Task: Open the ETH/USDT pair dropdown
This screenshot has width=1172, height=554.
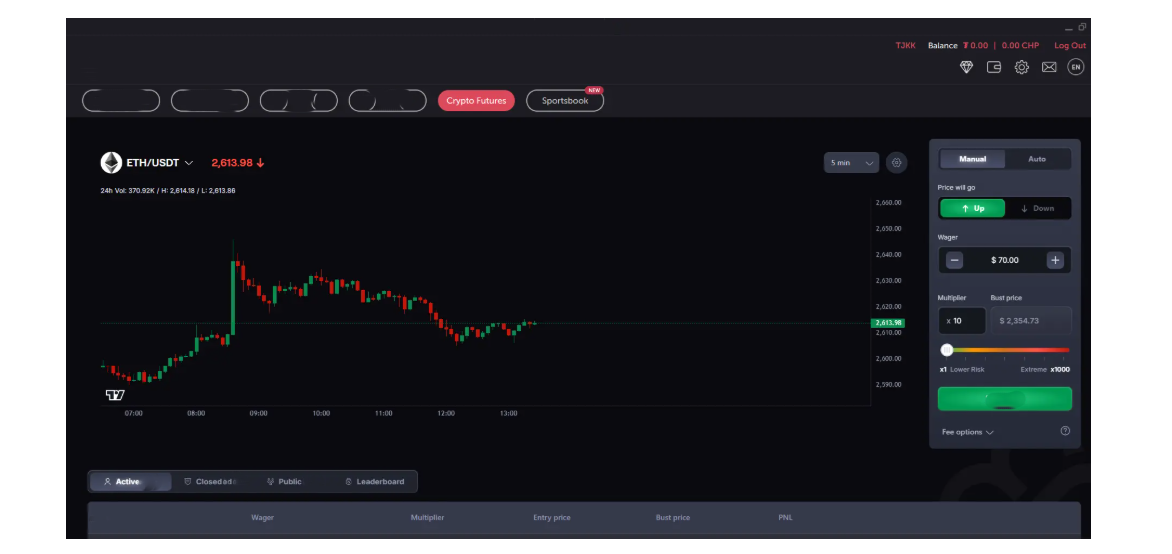Action: tap(158, 162)
